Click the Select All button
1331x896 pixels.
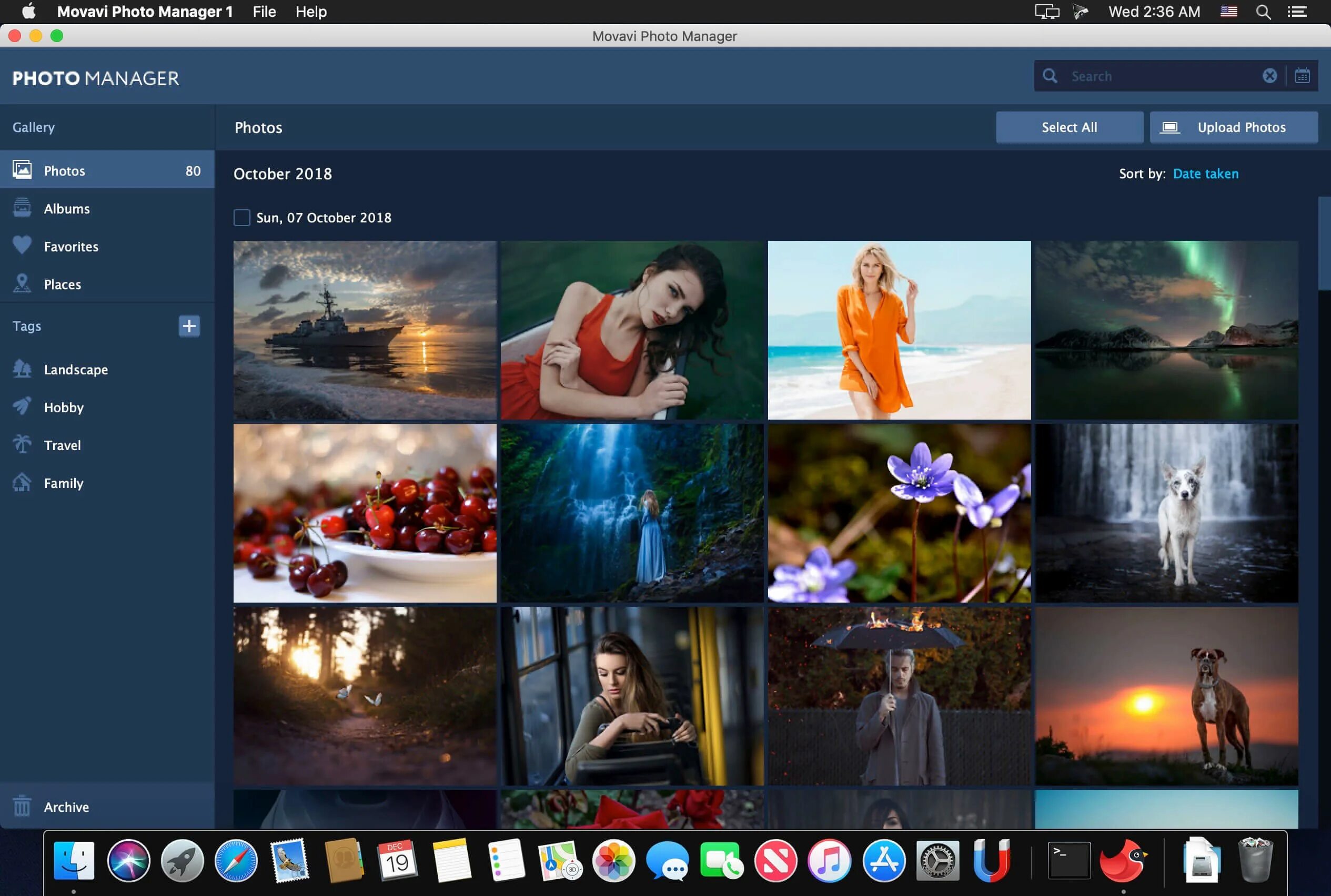[1069, 126]
